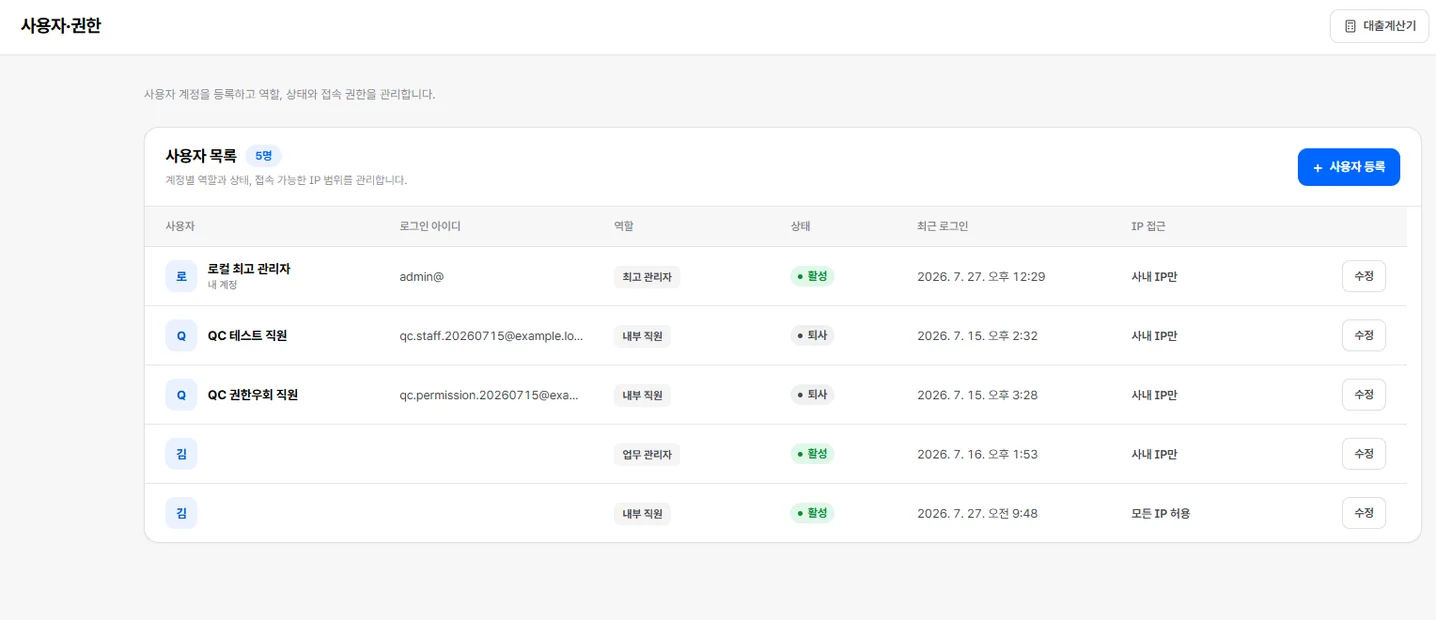Viewport: 1436px width, 620px height.
Task: Click the 업무 관리자 role badge
Action: point(647,454)
